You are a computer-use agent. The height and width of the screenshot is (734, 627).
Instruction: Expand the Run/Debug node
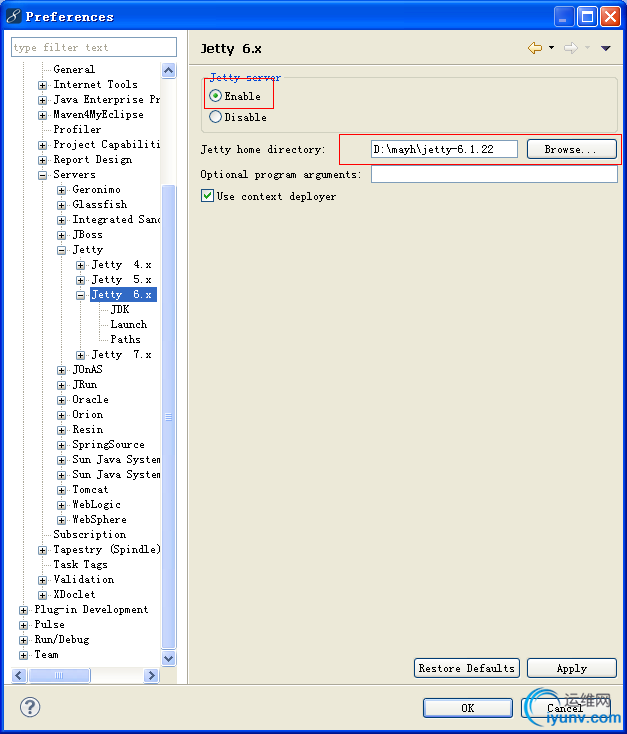click(23, 640)
